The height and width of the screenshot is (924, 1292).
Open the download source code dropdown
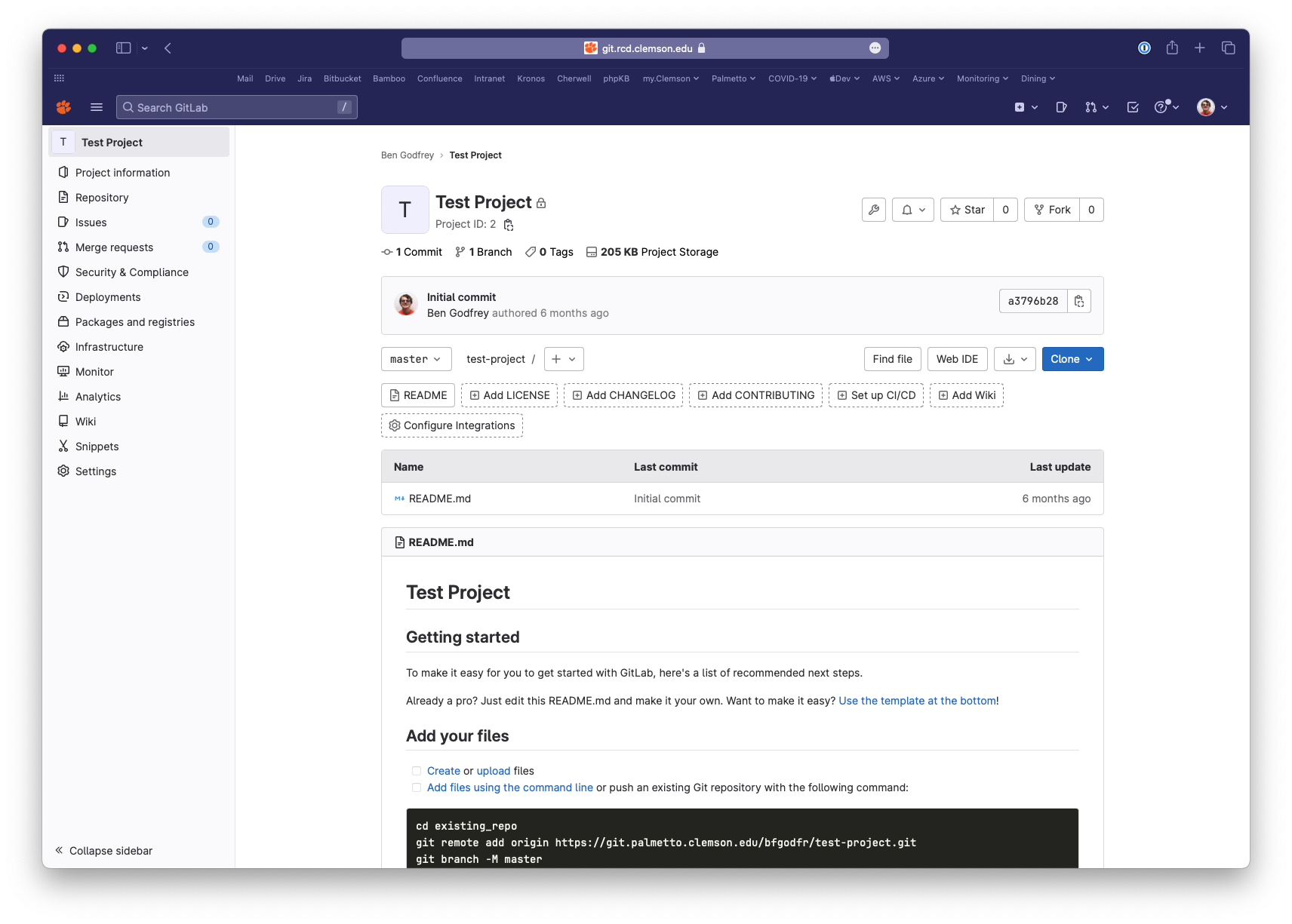point(1014,359)
